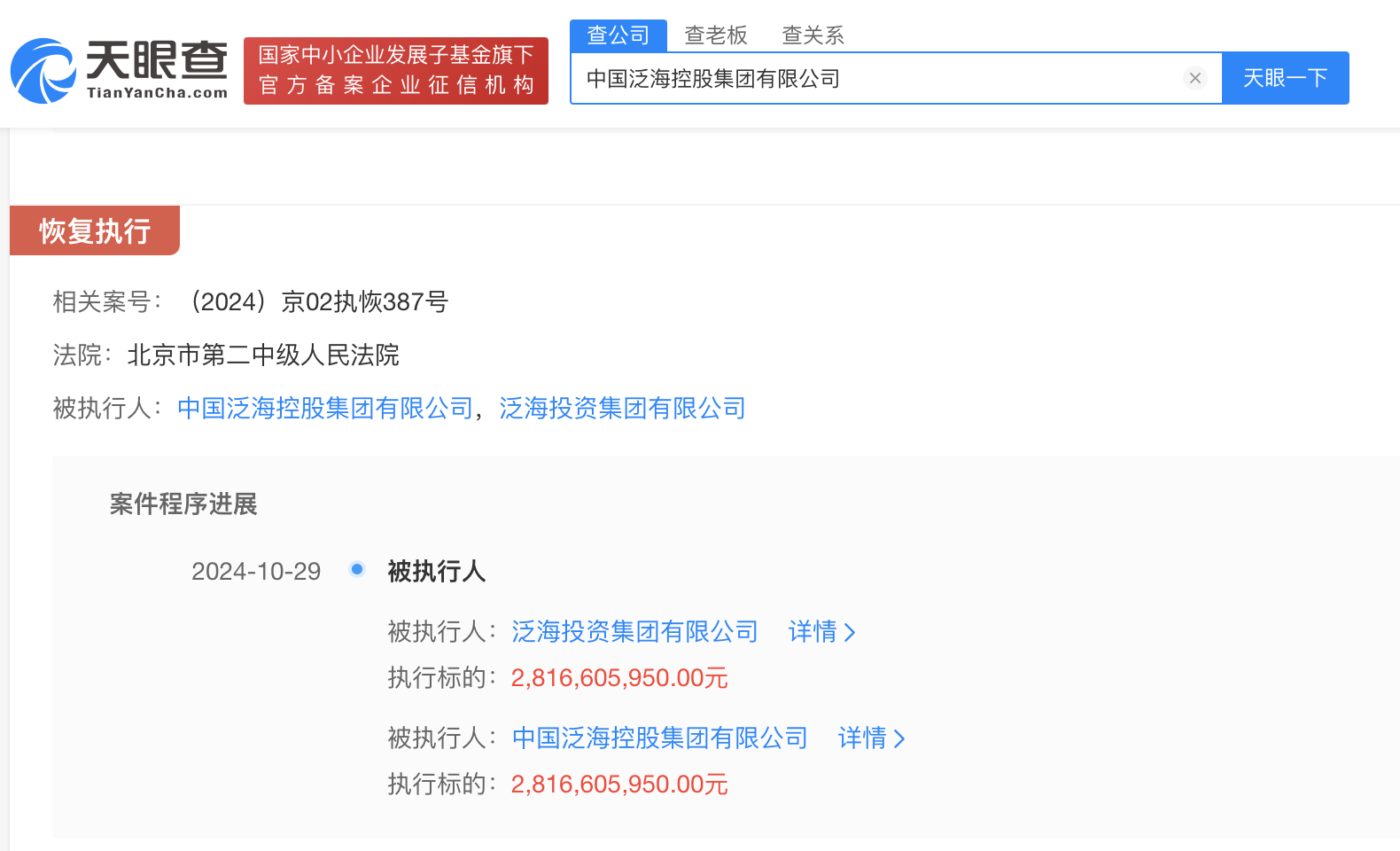
Task: Clear the search field with the X icon
Action: tap(1194, 78)
